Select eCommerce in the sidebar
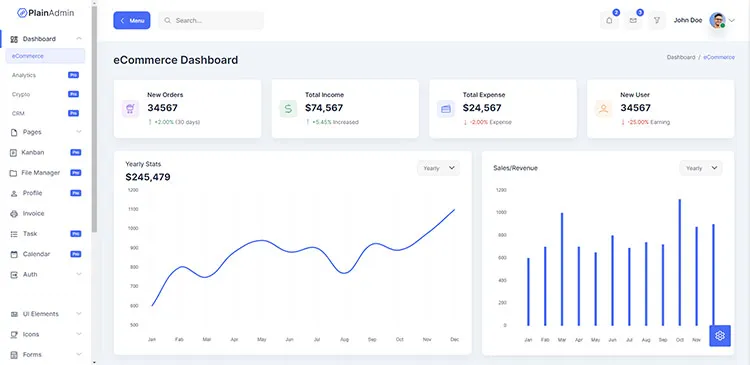This screenshot has height=365, width=750. (x=45, y=56)
